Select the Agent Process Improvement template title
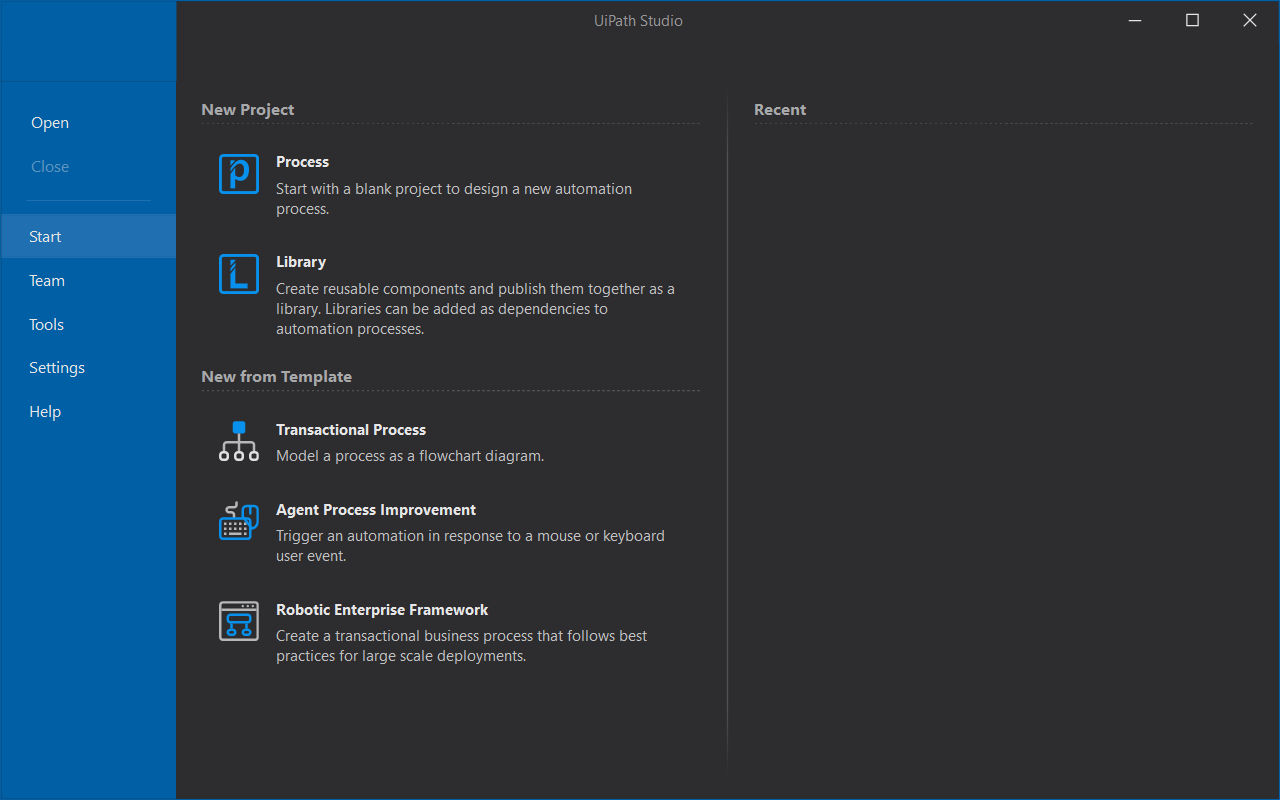This screenshot has width=1280, height=800. pos(376,510)
